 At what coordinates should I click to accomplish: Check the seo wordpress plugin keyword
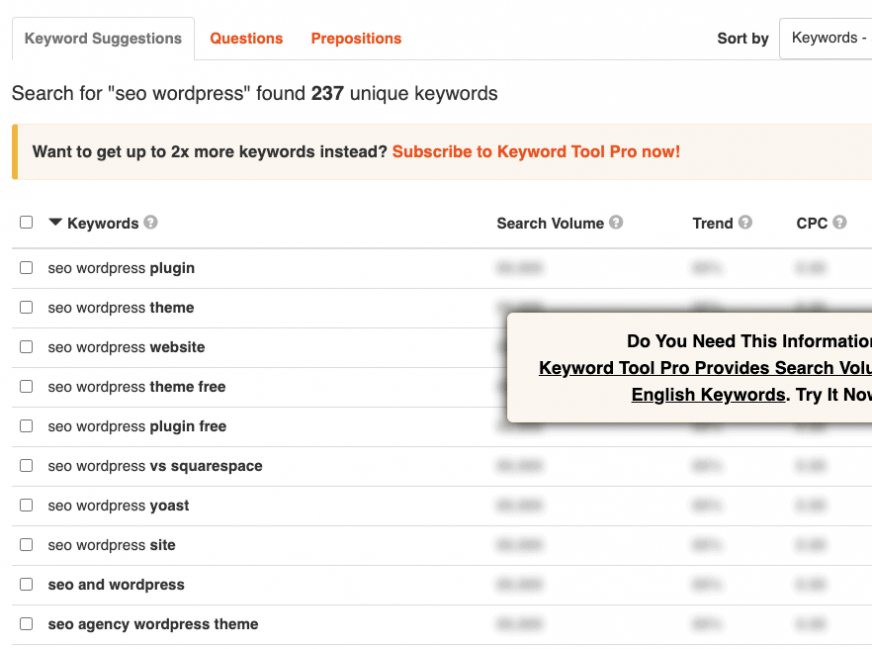tap(26, 268)
